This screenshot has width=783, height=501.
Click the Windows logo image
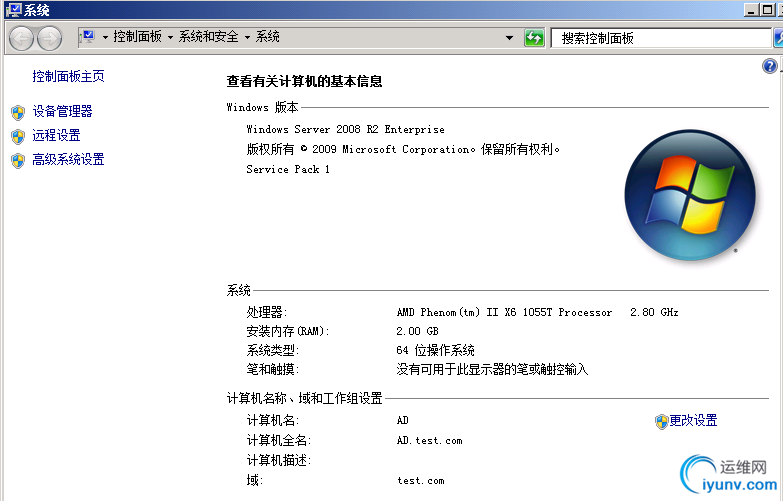pyautogui.click(x=690, y=195)
